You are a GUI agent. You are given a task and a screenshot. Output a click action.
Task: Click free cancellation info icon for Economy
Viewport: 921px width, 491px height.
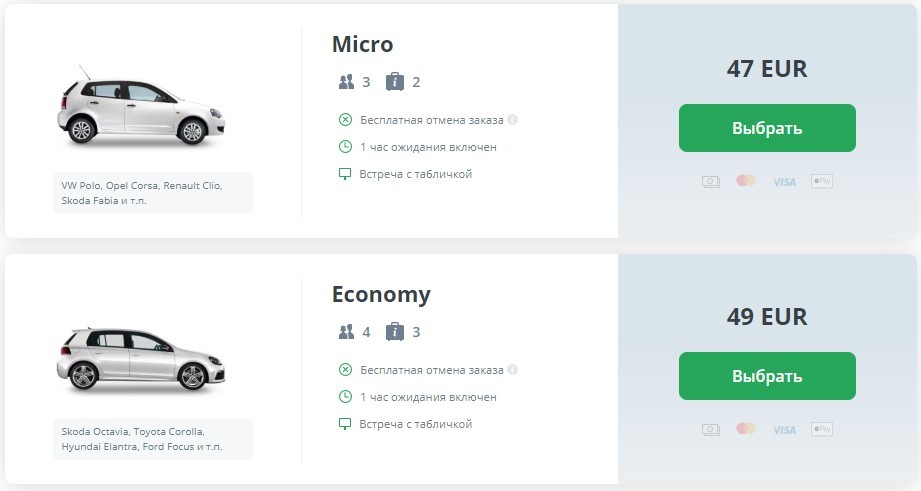pyautogui.click(x=512, y=370)
